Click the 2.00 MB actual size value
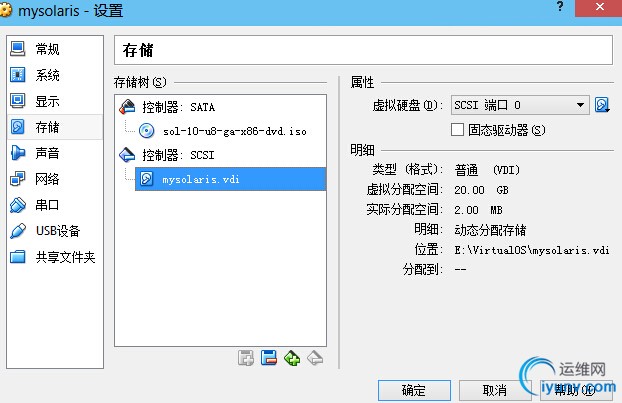622x403 pixels. 478,210
